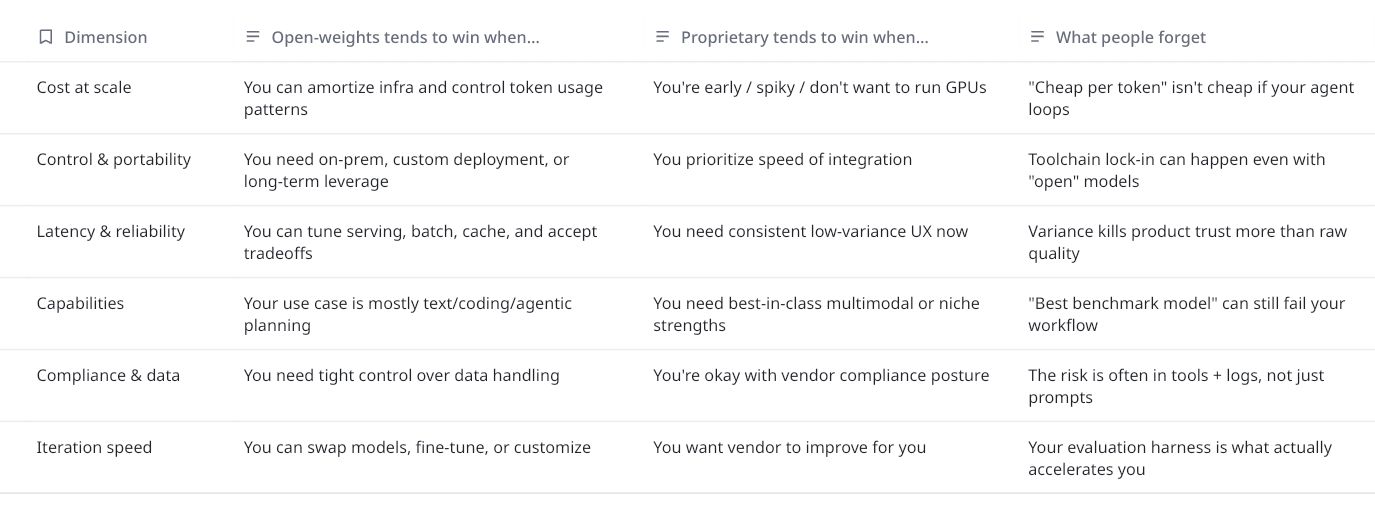Click "You're okay with vendor compliance posture" cell
Viewport: 1375px width, 505px height.
(x=821, y=375)
